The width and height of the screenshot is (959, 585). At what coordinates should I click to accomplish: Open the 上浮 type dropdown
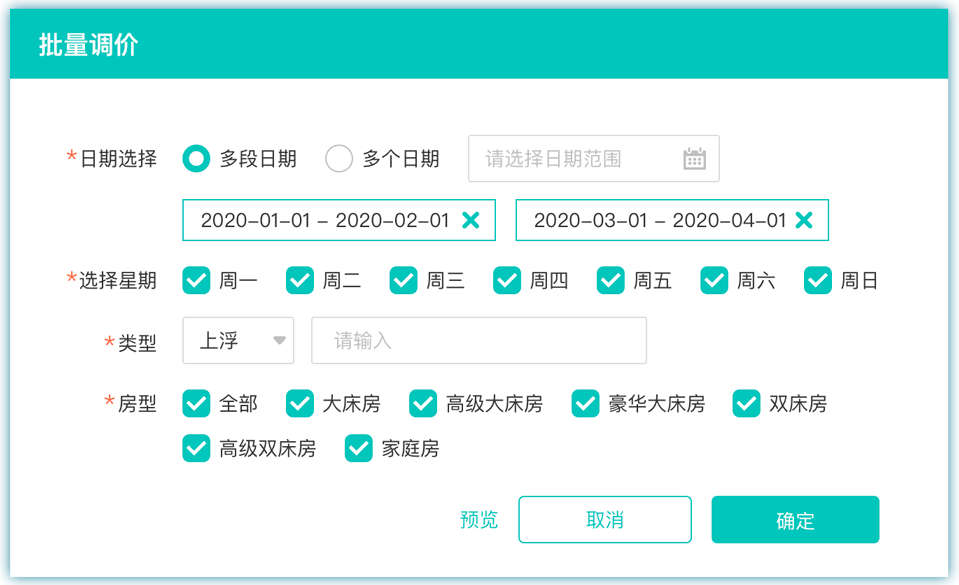[238, 340]
